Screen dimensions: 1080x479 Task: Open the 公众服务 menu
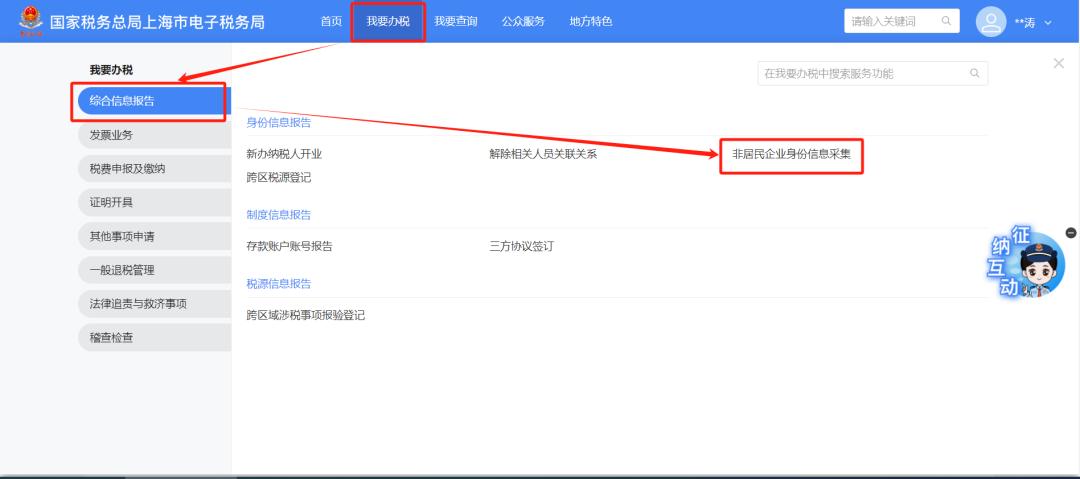[523, 22]
